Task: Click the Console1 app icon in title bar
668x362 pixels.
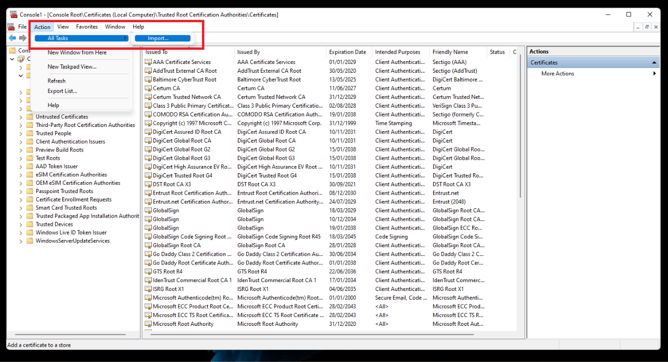Action: [13, 14]
